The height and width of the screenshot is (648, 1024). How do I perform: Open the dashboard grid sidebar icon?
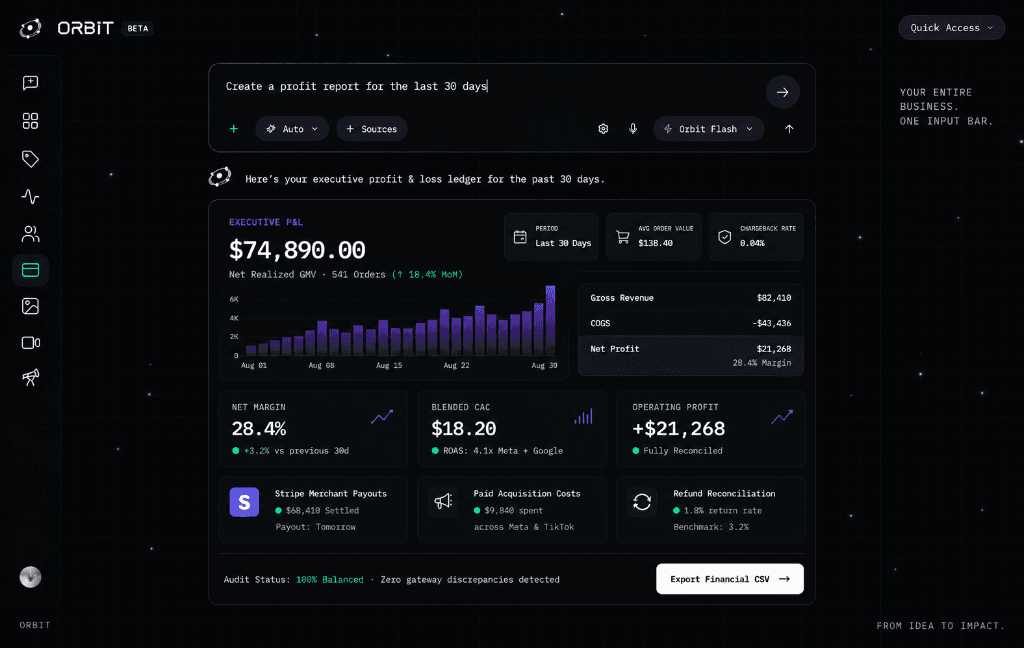[30, 121]
